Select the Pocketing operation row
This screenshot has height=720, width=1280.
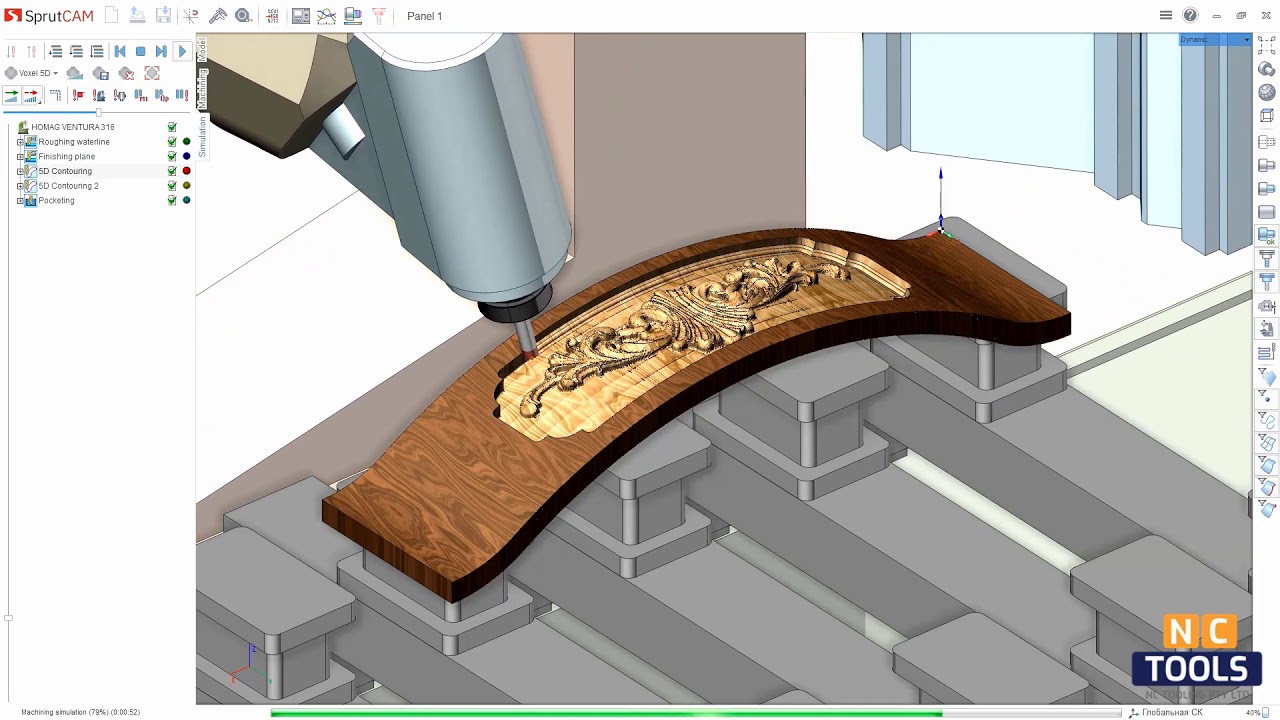click(56, 201)
